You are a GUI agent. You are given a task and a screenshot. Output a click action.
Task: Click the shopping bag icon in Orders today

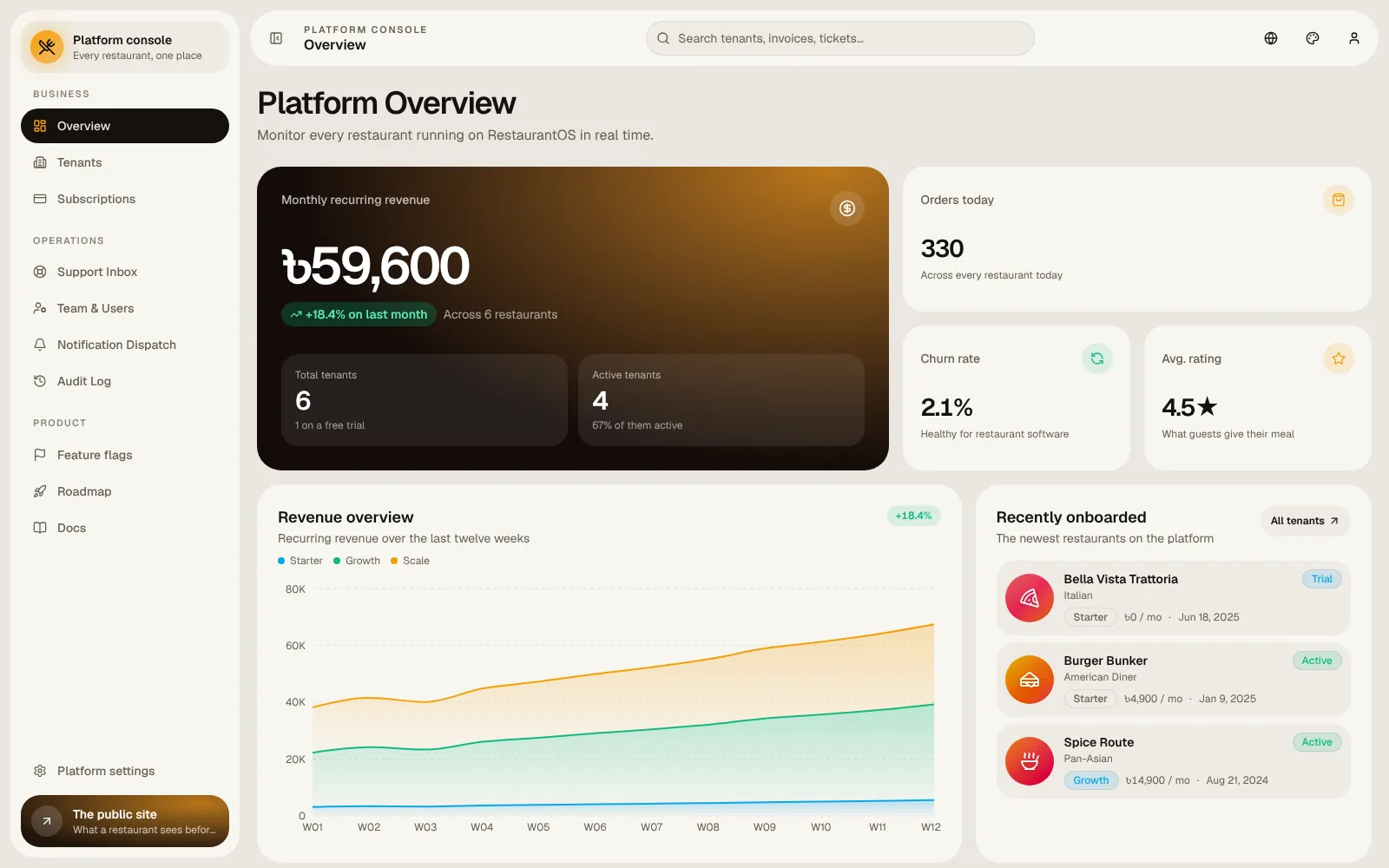click(x=1339, y=200)
